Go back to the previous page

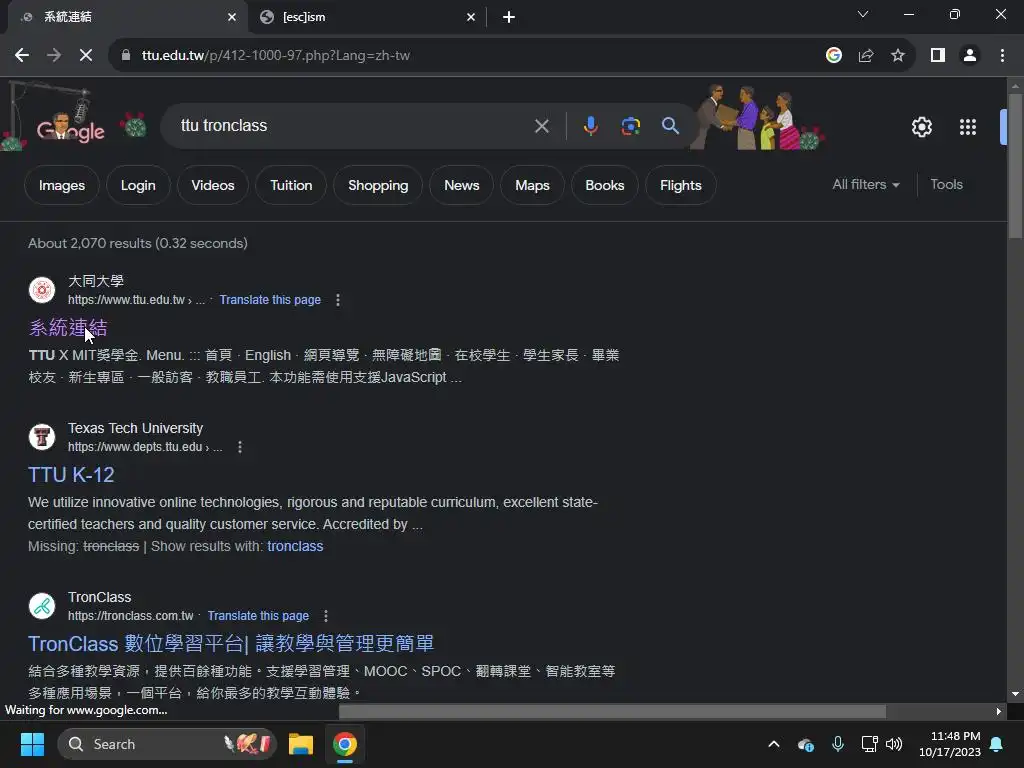pos(22,56)
